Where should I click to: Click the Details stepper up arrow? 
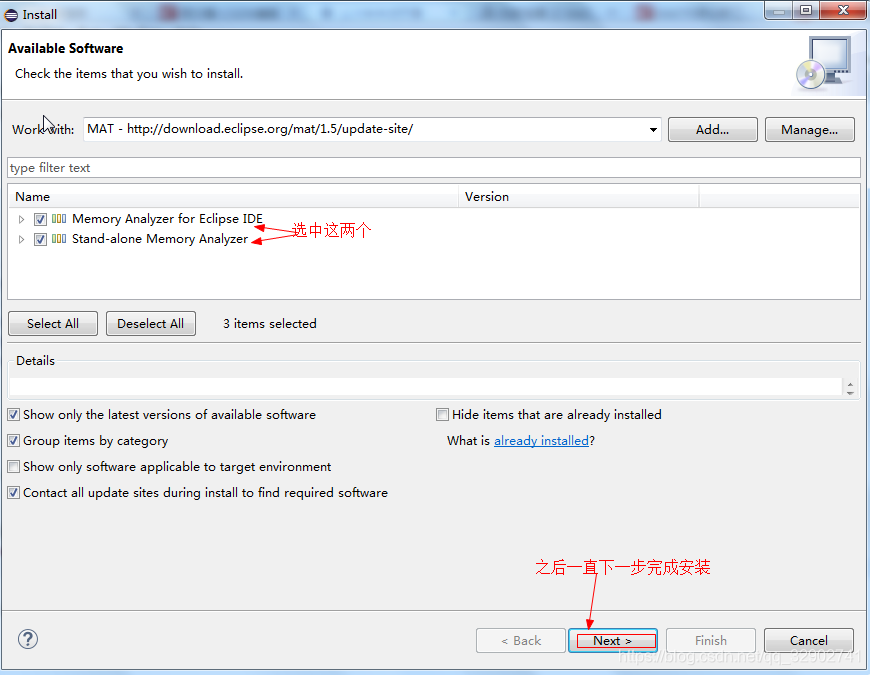(x=850, y=383)
